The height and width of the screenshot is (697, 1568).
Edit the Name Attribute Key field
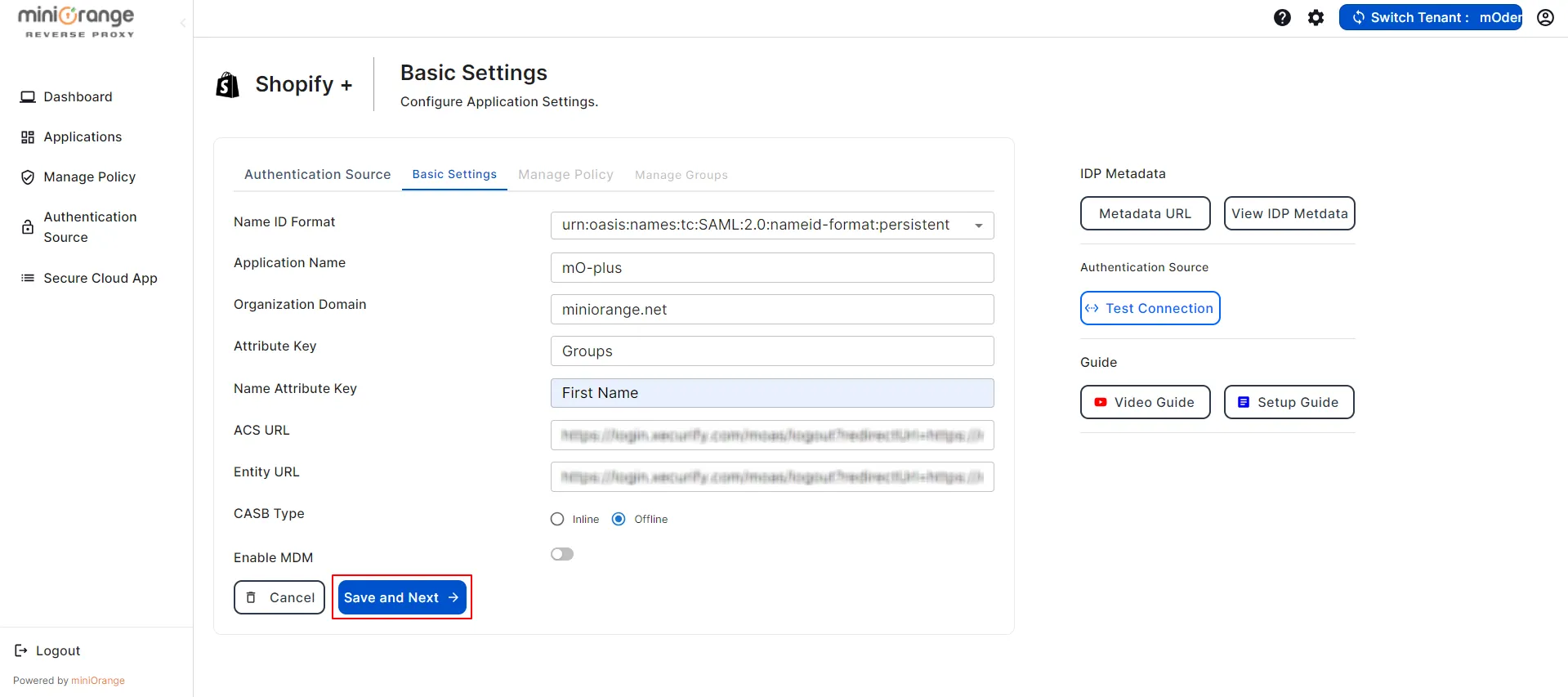(x=772, y=393)
